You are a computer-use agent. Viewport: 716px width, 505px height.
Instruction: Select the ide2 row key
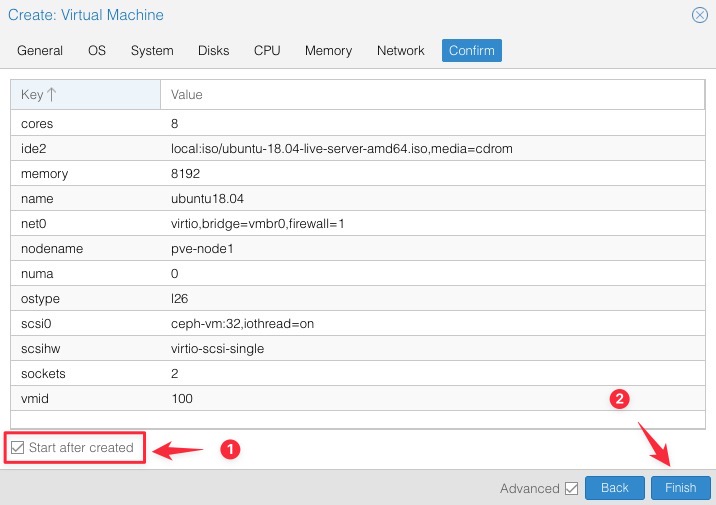tap(33, 149)
